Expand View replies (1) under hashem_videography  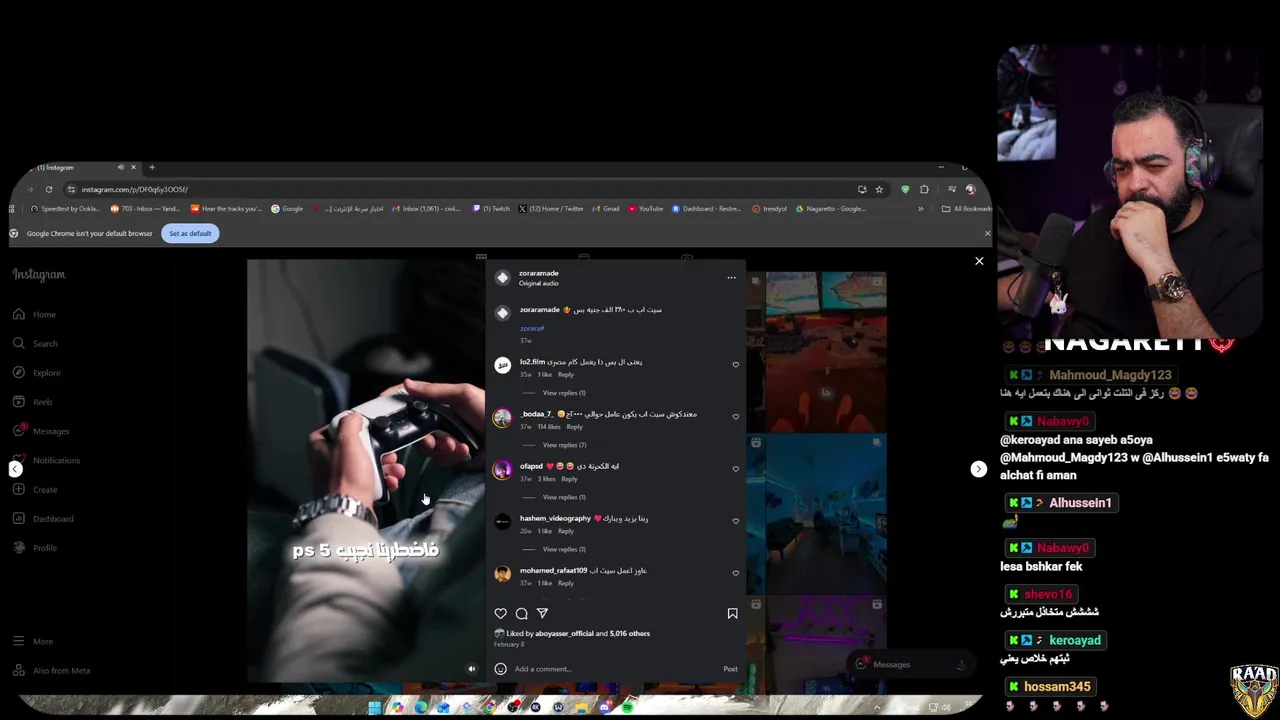pyautogui.click(x=564, y=549)
